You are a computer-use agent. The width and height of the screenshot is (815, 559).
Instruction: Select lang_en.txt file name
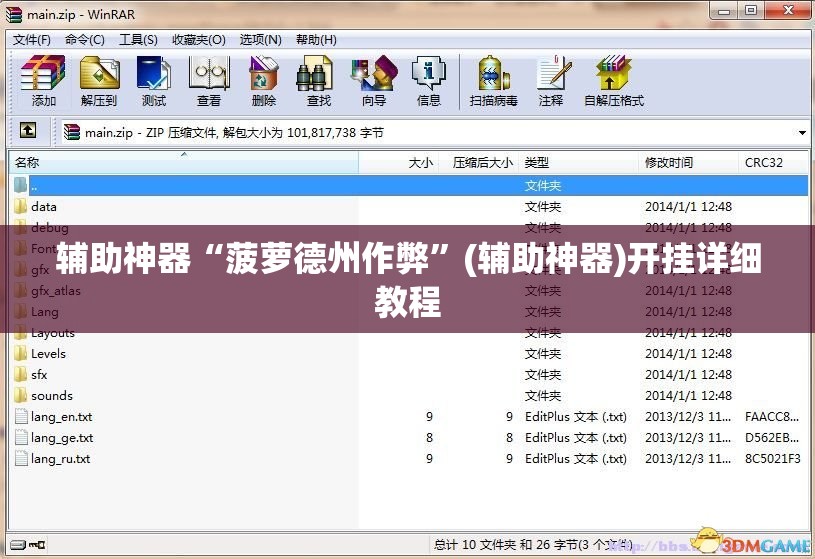pyautogui.click(x=61, y=417)
